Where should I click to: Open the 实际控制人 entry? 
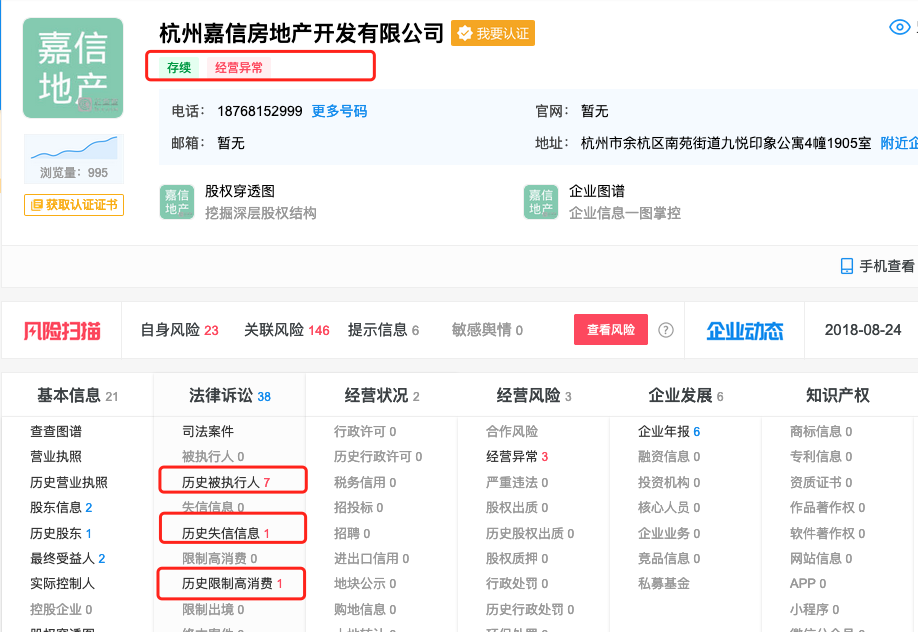tap(63, 584)
